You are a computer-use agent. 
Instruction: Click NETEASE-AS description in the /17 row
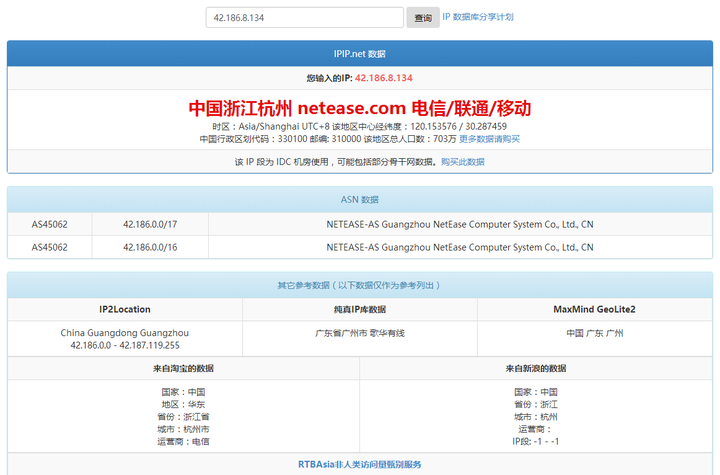point(460,224)
